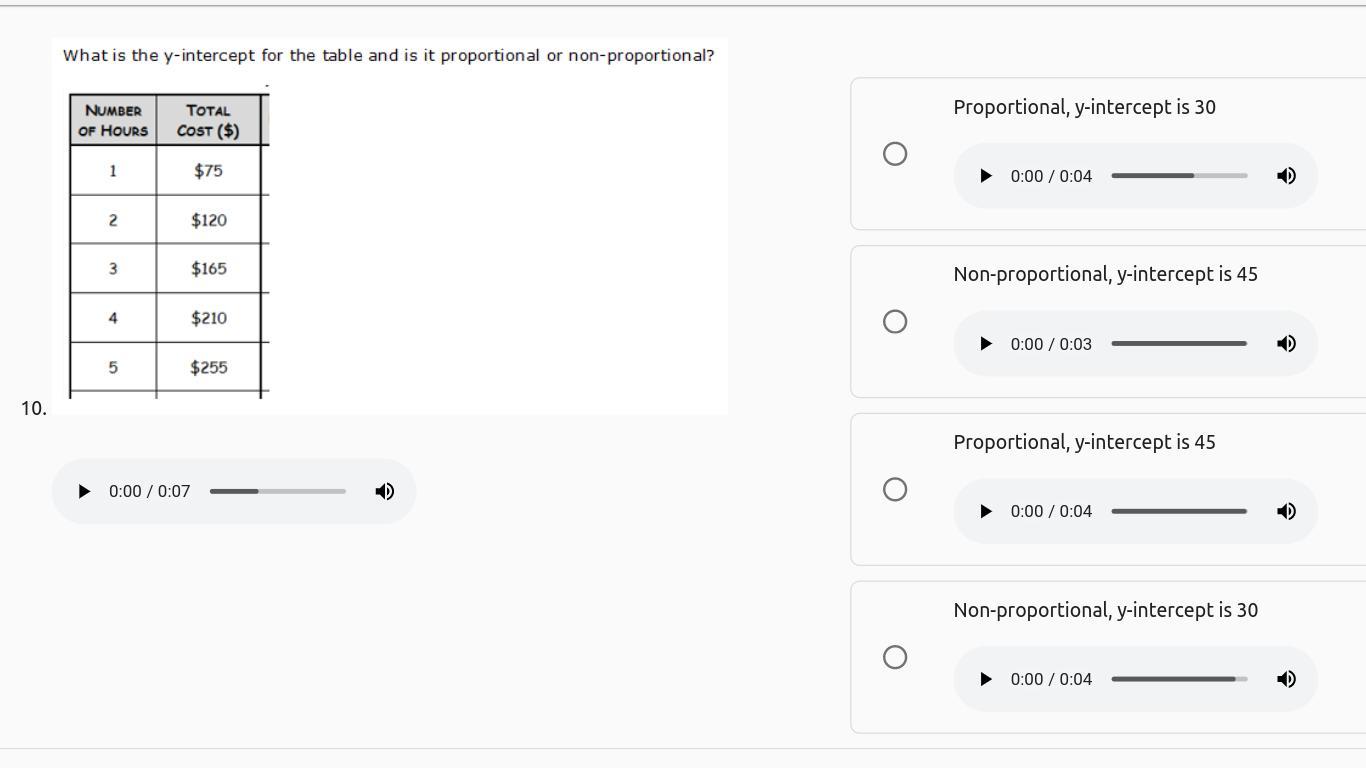Screen dimensions: 1366x768
Task: Seek in the "Non-proportional, y-intercept is 45" audio bar
Action: click(1179, 344)
